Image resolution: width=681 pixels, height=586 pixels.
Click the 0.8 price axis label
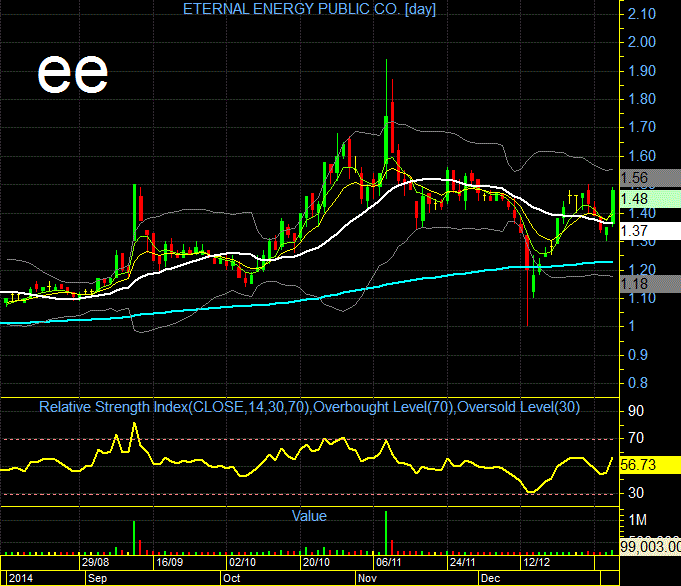[x=638, y=383]
